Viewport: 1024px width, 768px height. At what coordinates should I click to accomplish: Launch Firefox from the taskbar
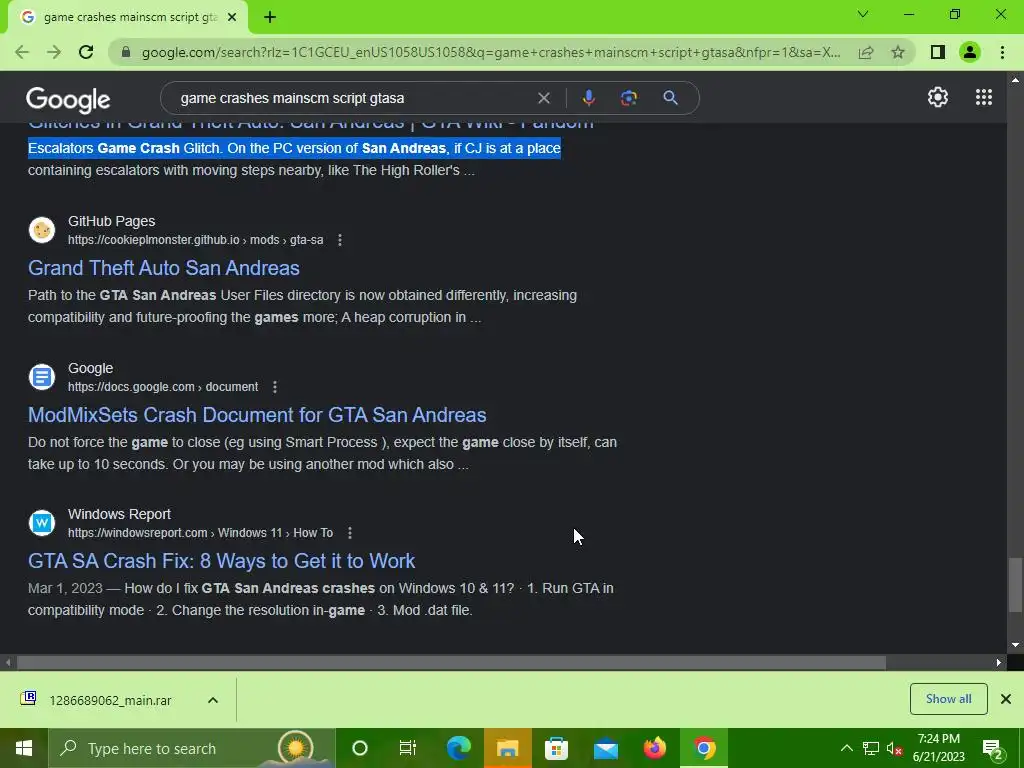click(x=654, y=748)
